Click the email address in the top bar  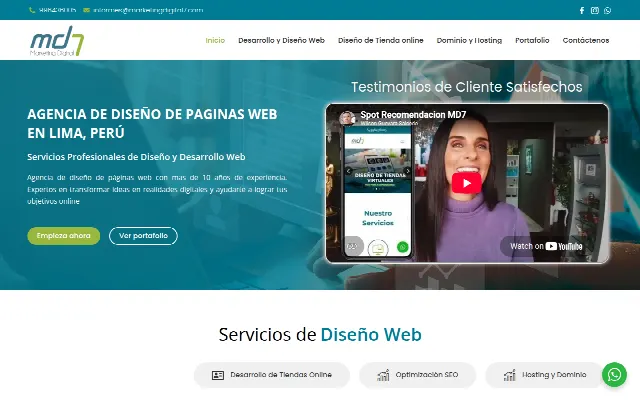click(x=148, y=10)
